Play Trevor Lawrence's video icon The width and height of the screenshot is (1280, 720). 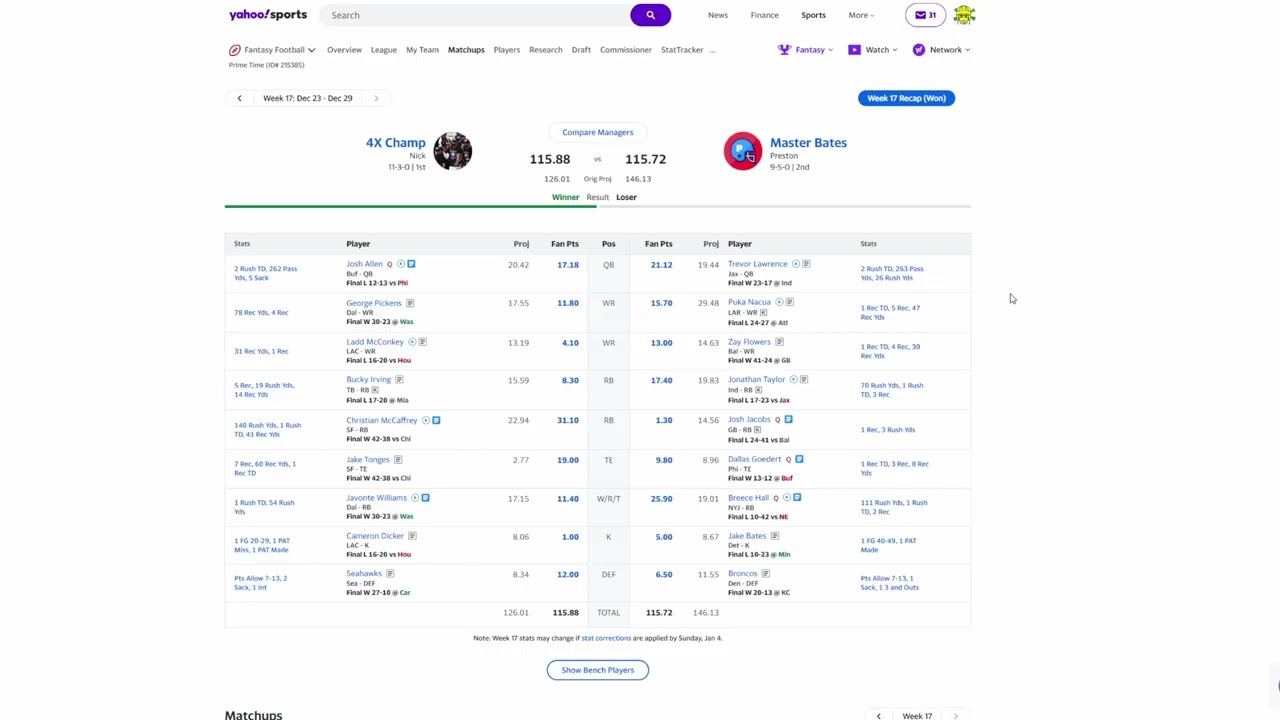(796, 264)
